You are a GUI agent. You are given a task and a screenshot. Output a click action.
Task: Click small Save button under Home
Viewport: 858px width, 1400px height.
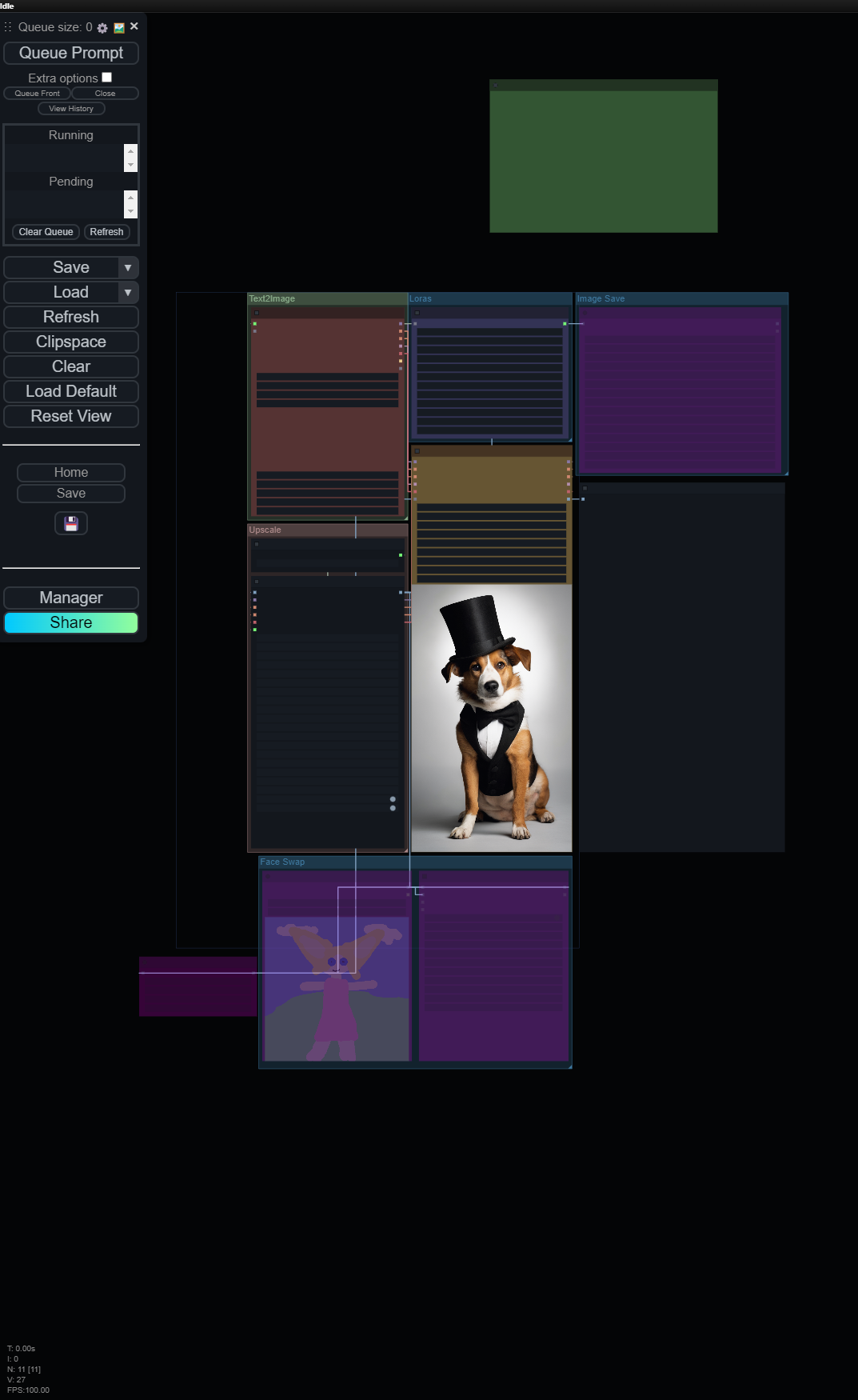coord(71,494)
